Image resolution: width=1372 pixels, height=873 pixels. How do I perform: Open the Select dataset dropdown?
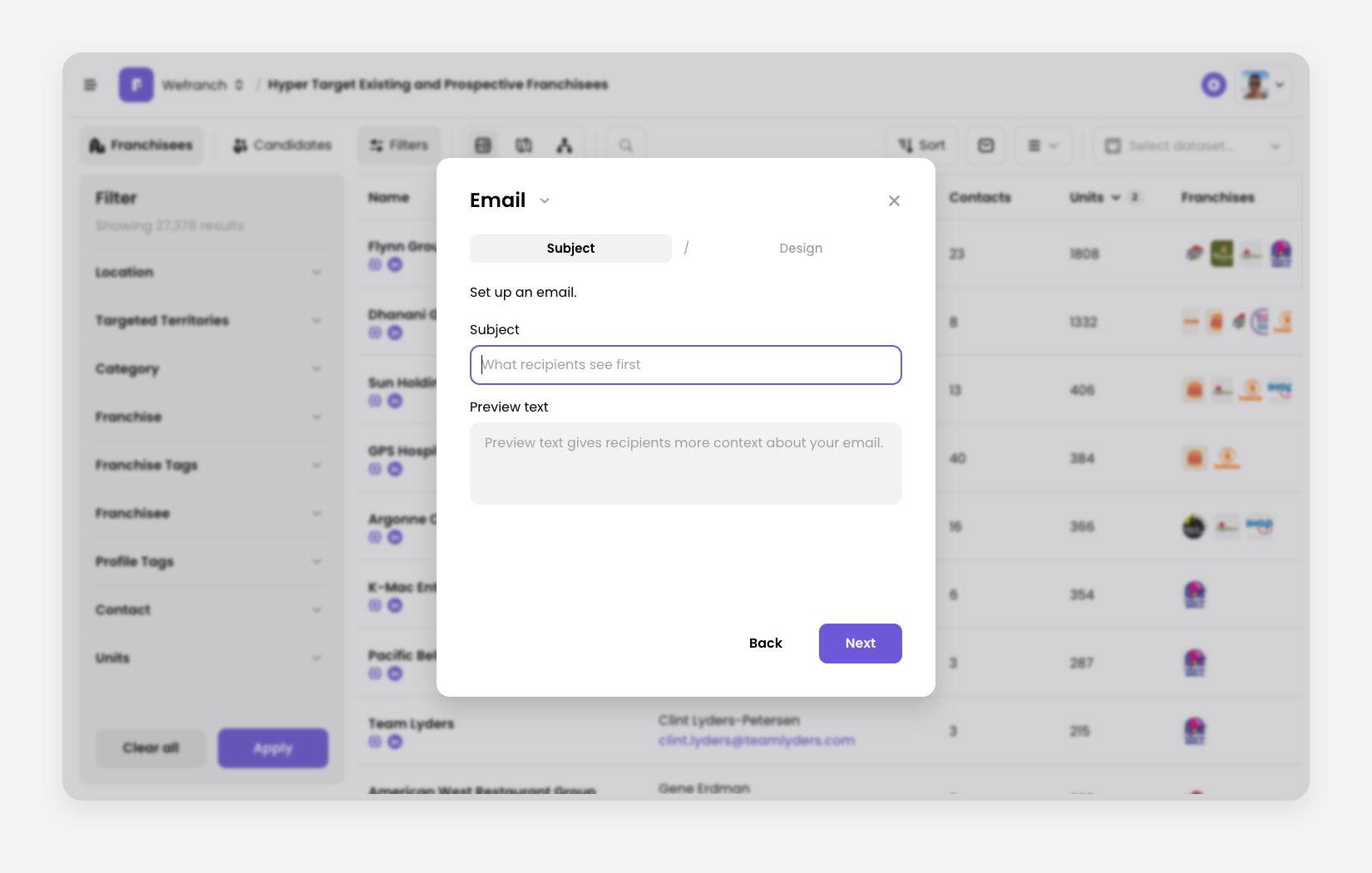1192,145
